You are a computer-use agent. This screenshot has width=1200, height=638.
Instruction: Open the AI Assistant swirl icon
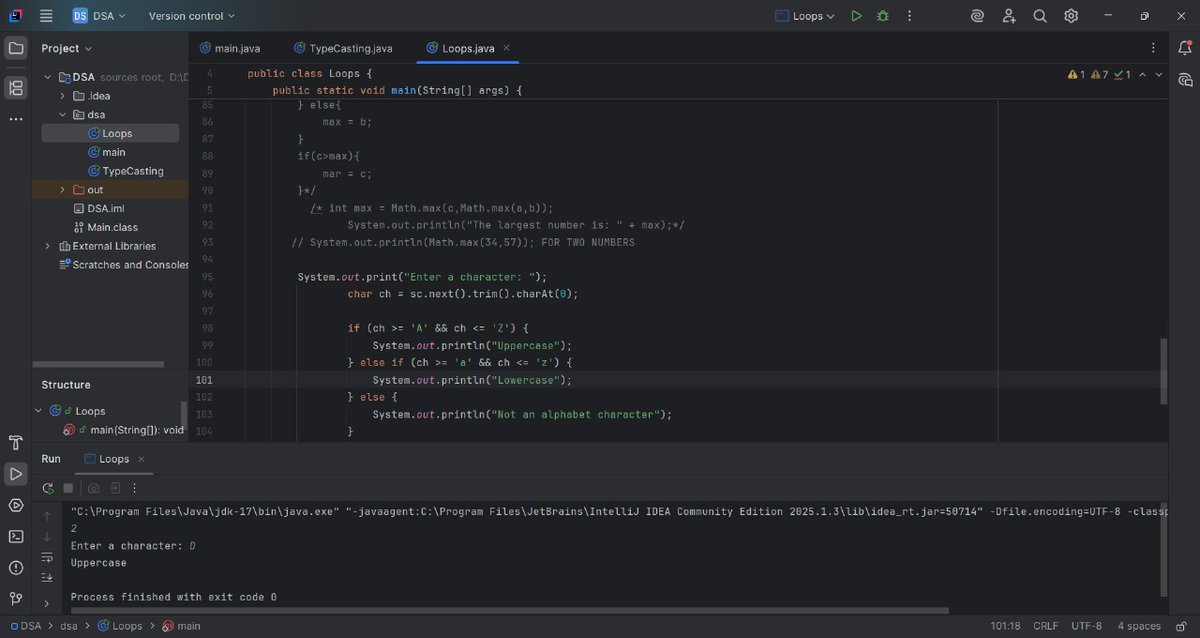click(x=977, y=16)
